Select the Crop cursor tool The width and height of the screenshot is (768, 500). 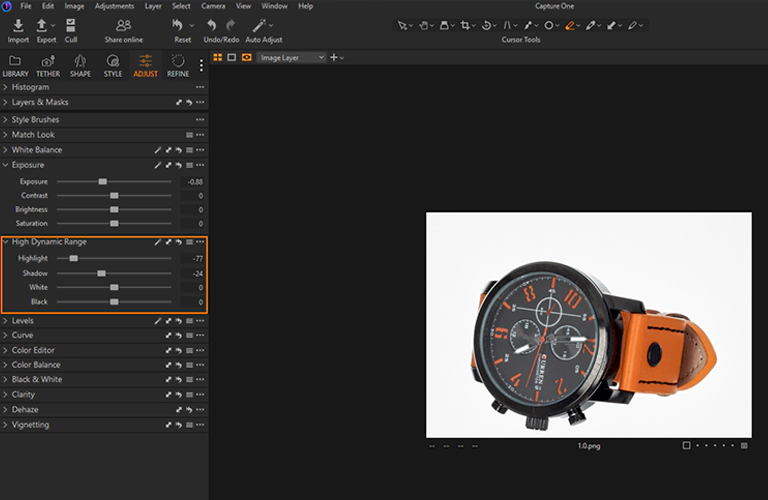[x=464, y=25]
